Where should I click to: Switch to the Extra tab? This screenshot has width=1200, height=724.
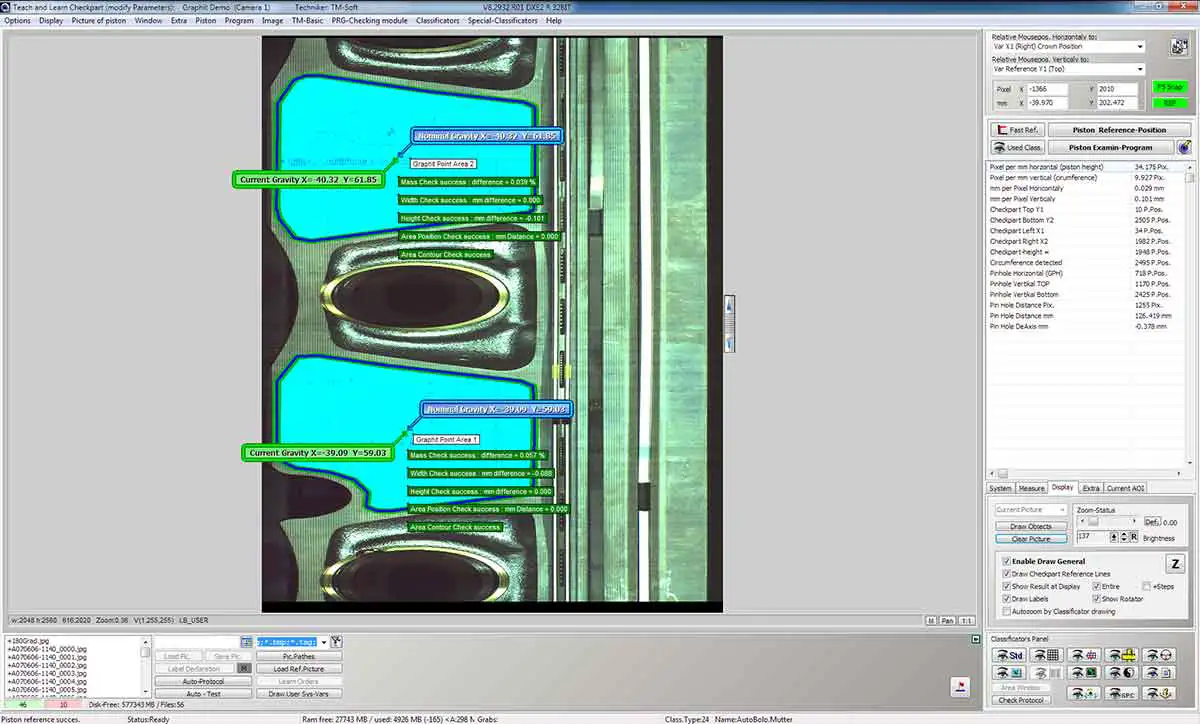point(1091,488)
